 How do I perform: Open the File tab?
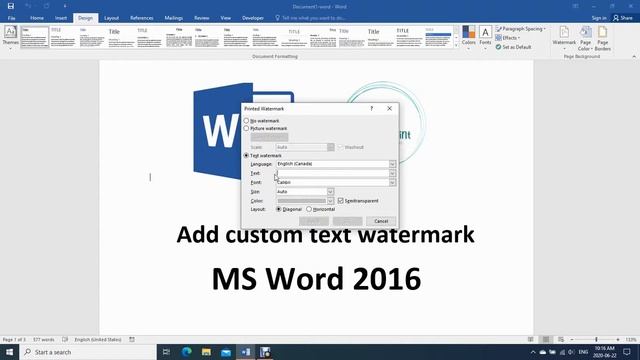point(11,18)
